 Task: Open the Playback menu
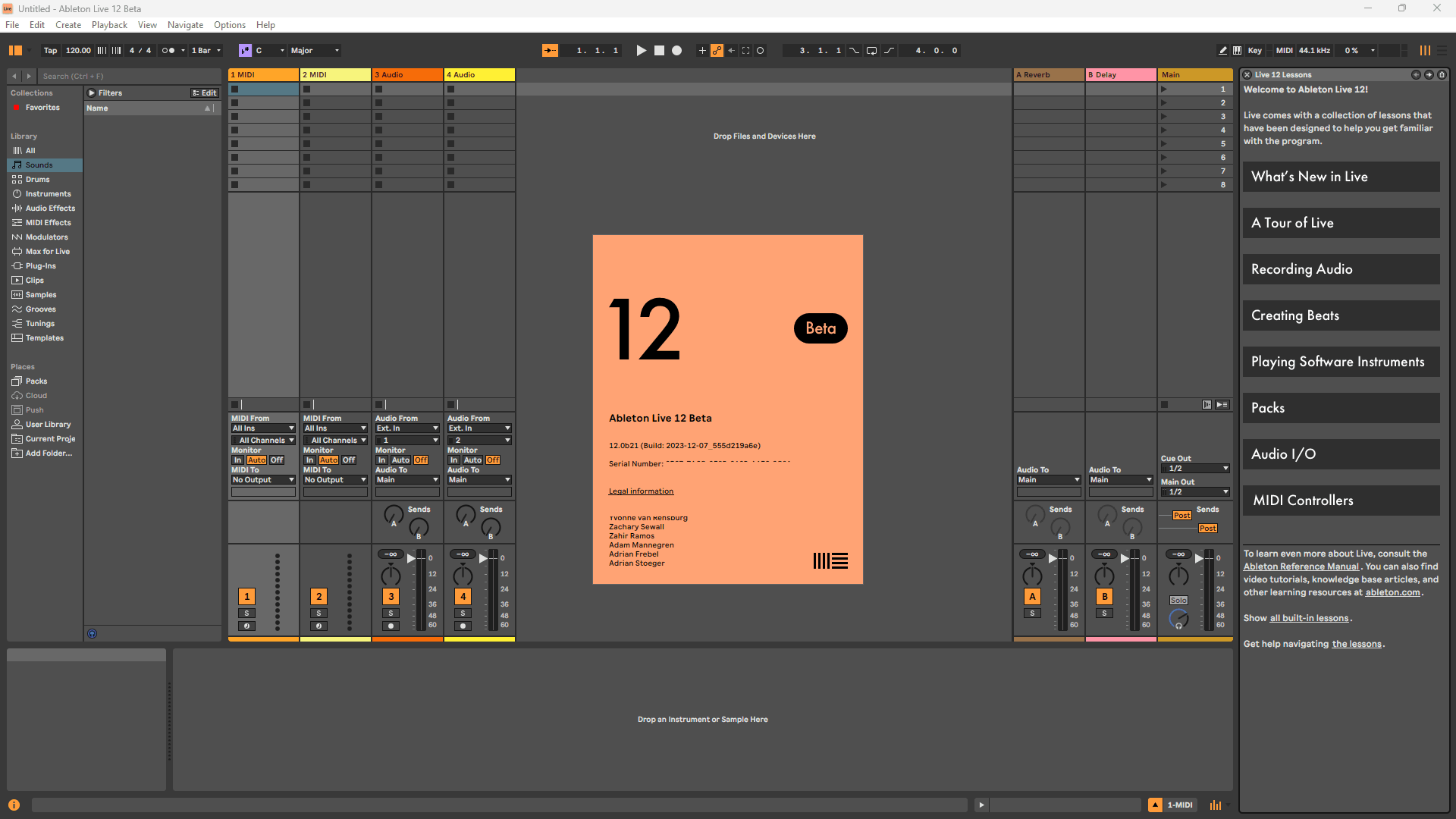click(109, 25)
